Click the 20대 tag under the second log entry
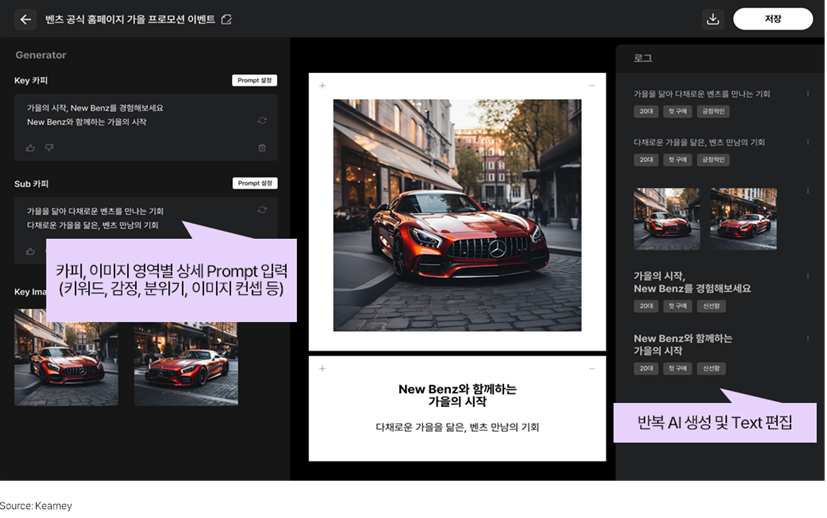The image size is (827, 518). [646, 160]
